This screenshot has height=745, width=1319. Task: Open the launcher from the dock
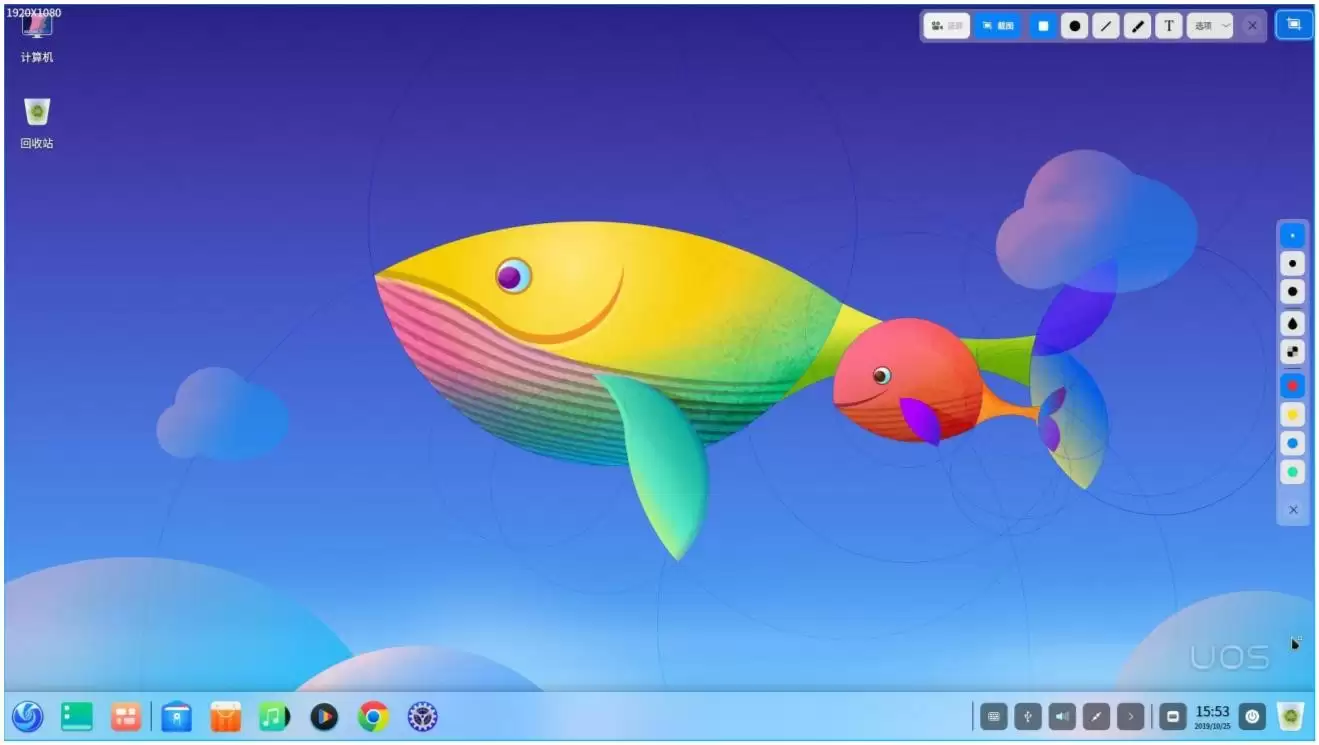click(x=27, y=716)
